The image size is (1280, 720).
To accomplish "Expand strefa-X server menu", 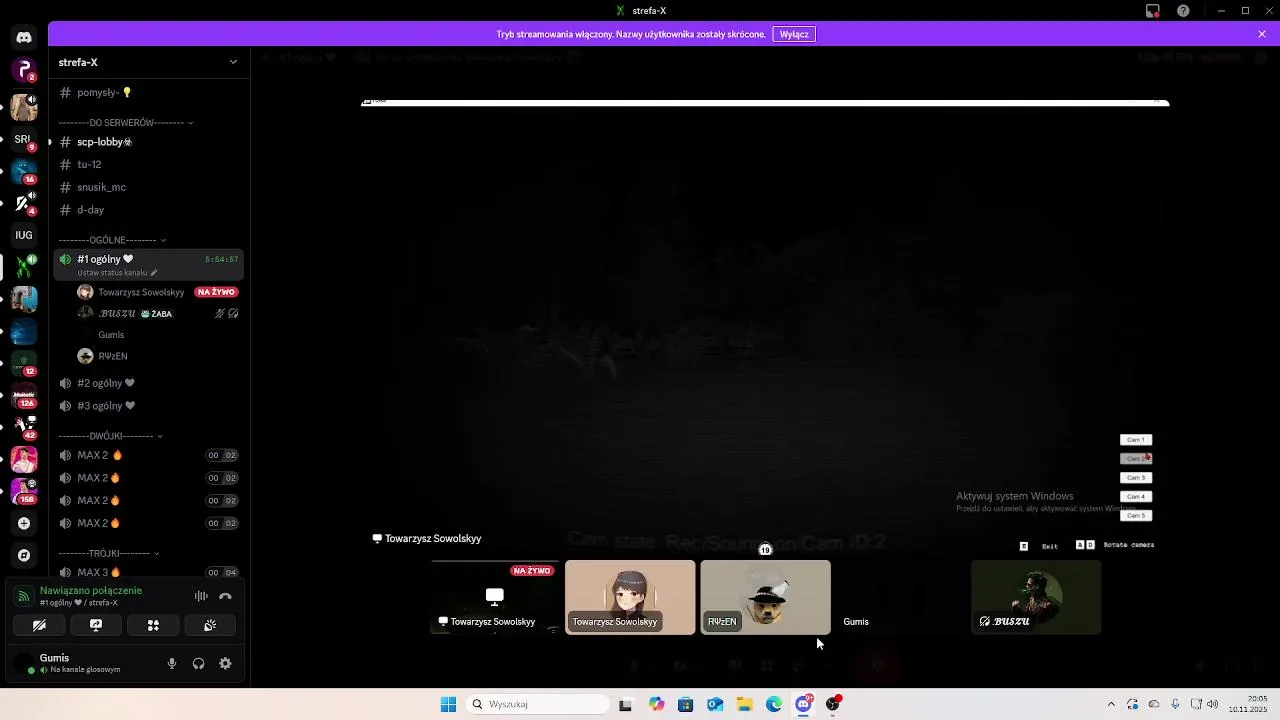I will tap(148, 62).
